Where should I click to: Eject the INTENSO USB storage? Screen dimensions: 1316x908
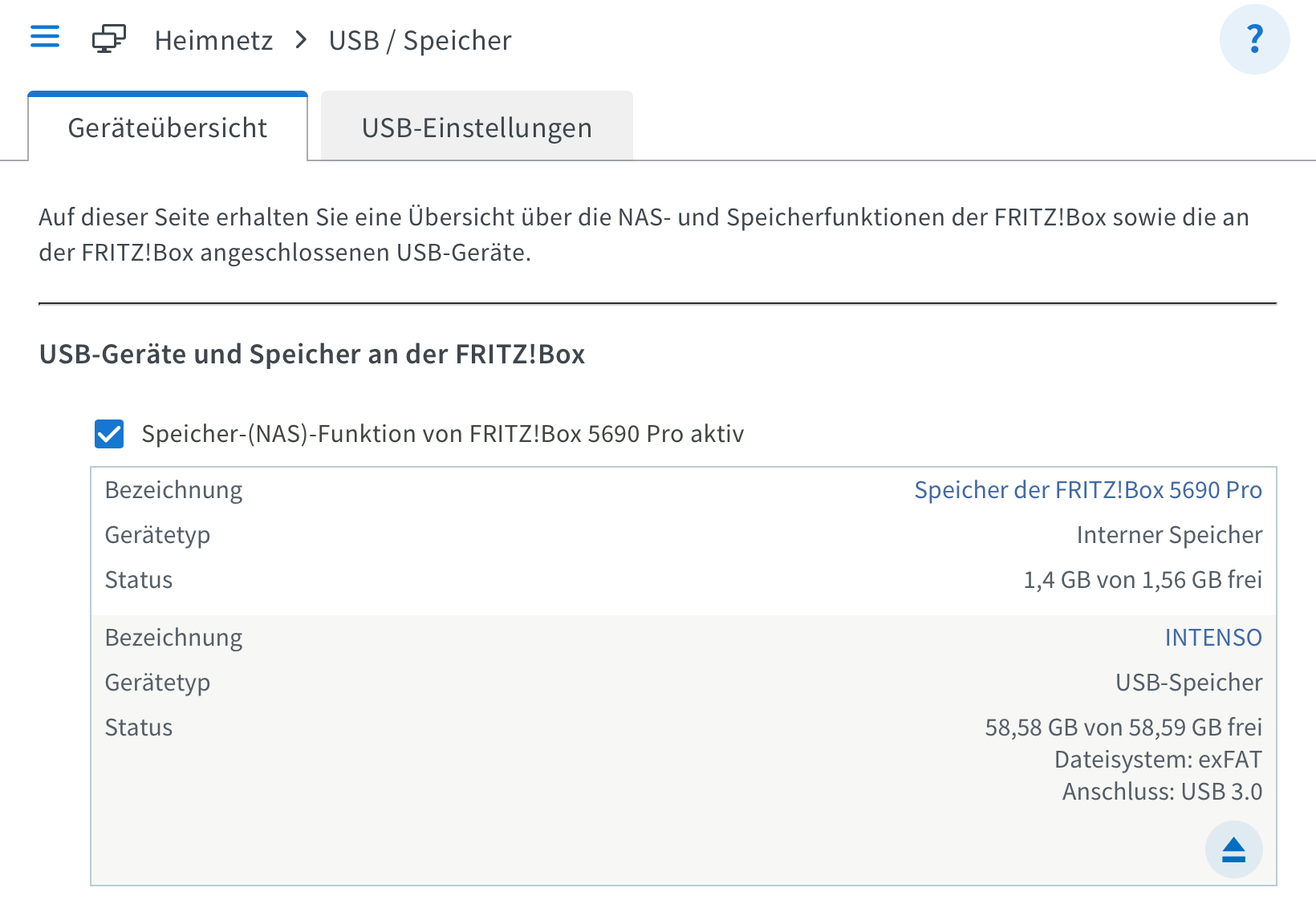coord(1233,849)
